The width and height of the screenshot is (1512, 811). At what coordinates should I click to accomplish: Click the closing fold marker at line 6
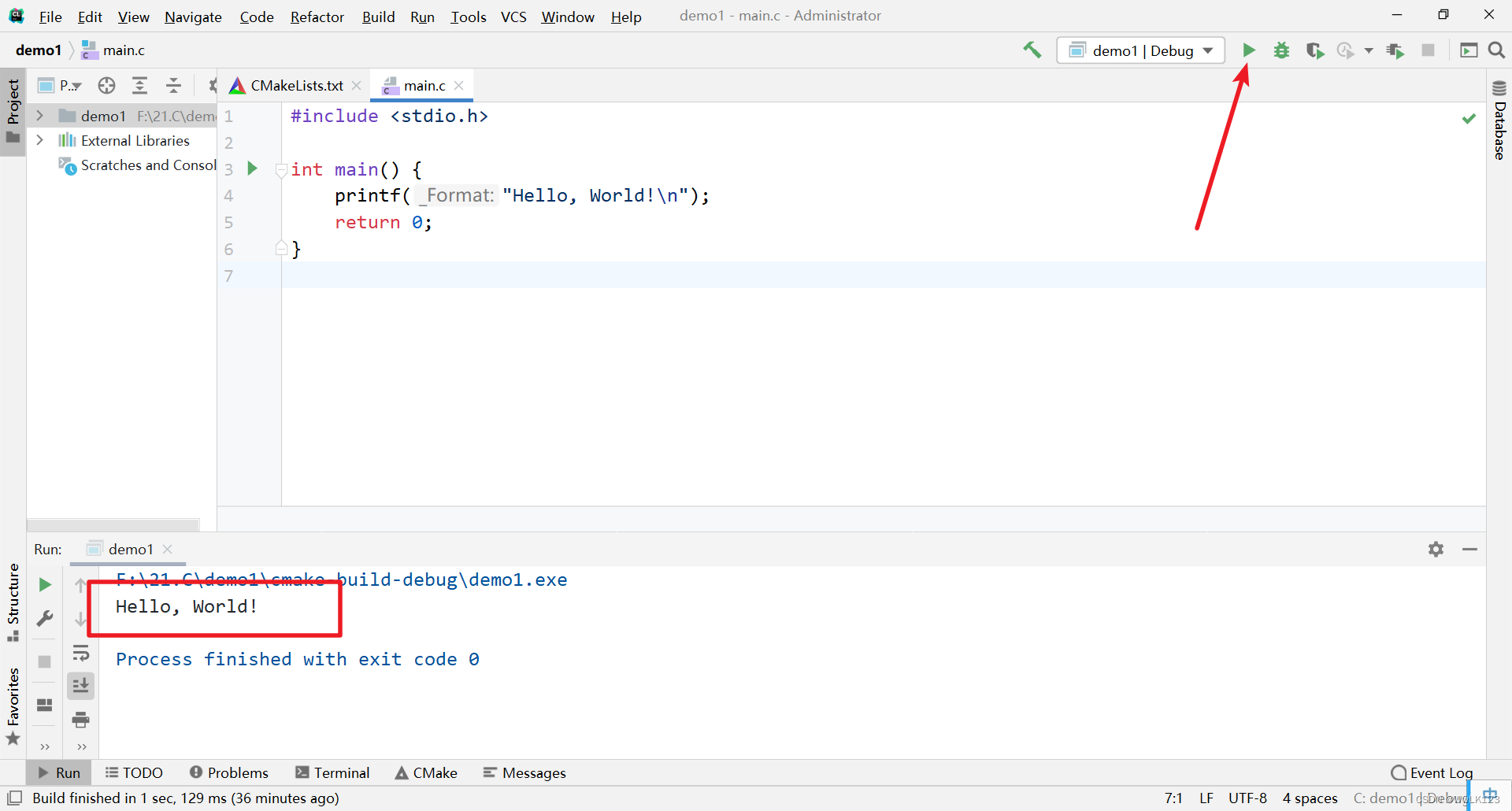280,249
